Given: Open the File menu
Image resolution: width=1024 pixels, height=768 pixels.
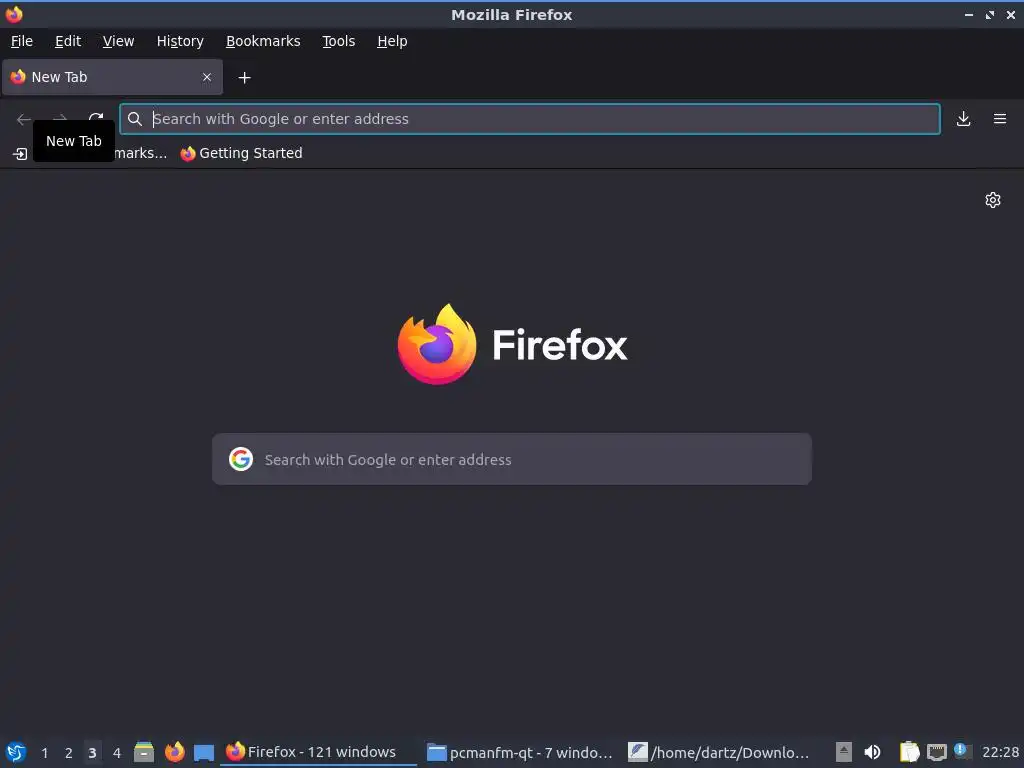Looking at the screenshot, I should click(x=22, y=41).
